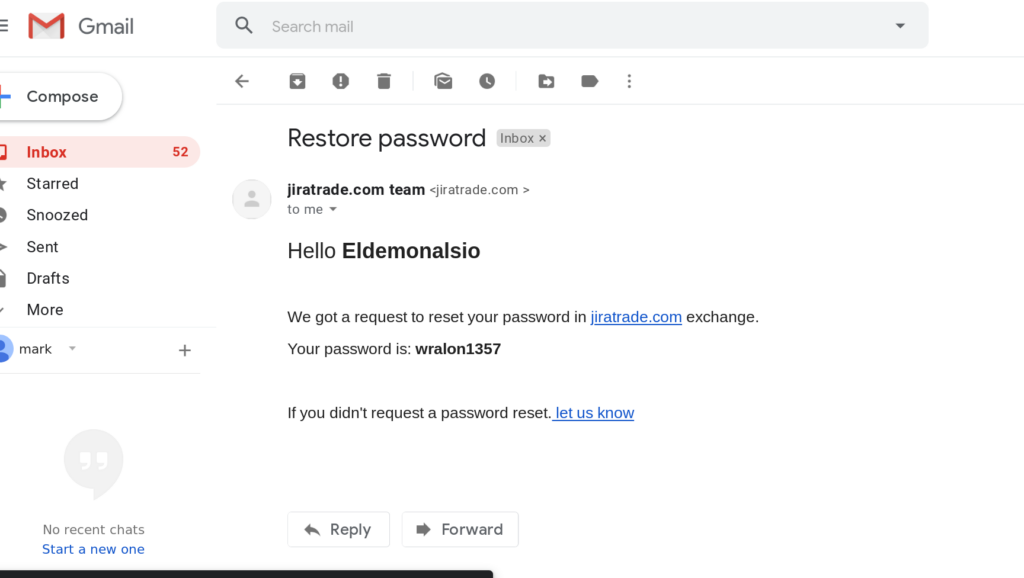Go to the Drafts folder

click(x=48, y=278)
